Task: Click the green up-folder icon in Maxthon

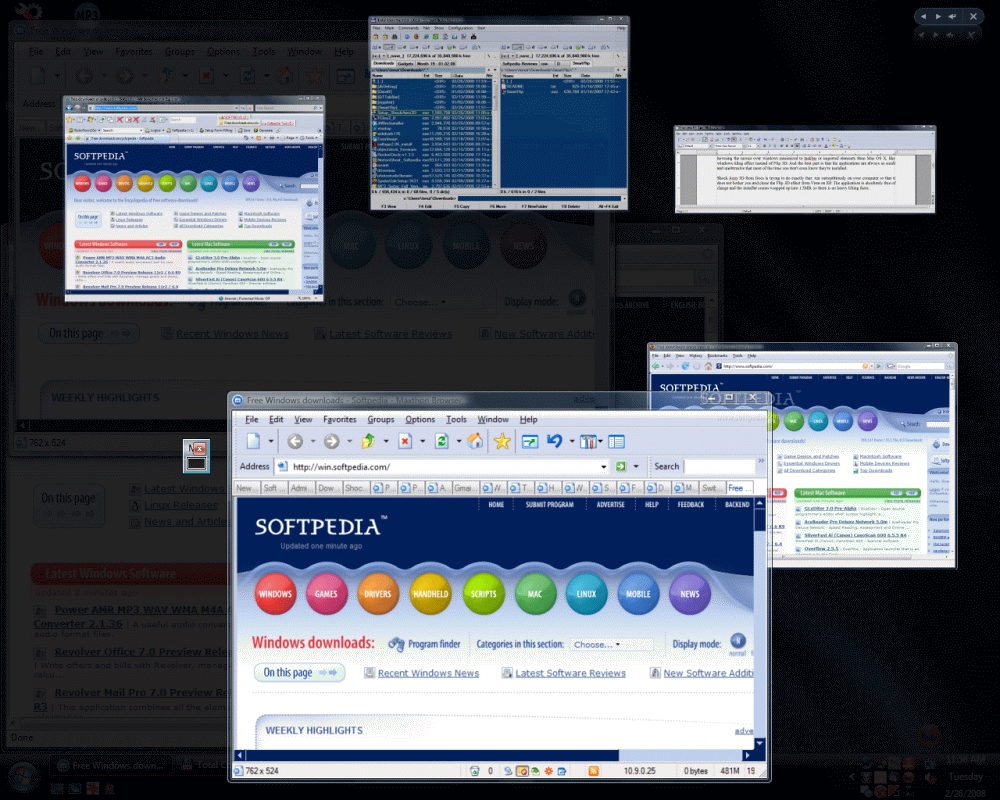Action: [x=368, y=441]
